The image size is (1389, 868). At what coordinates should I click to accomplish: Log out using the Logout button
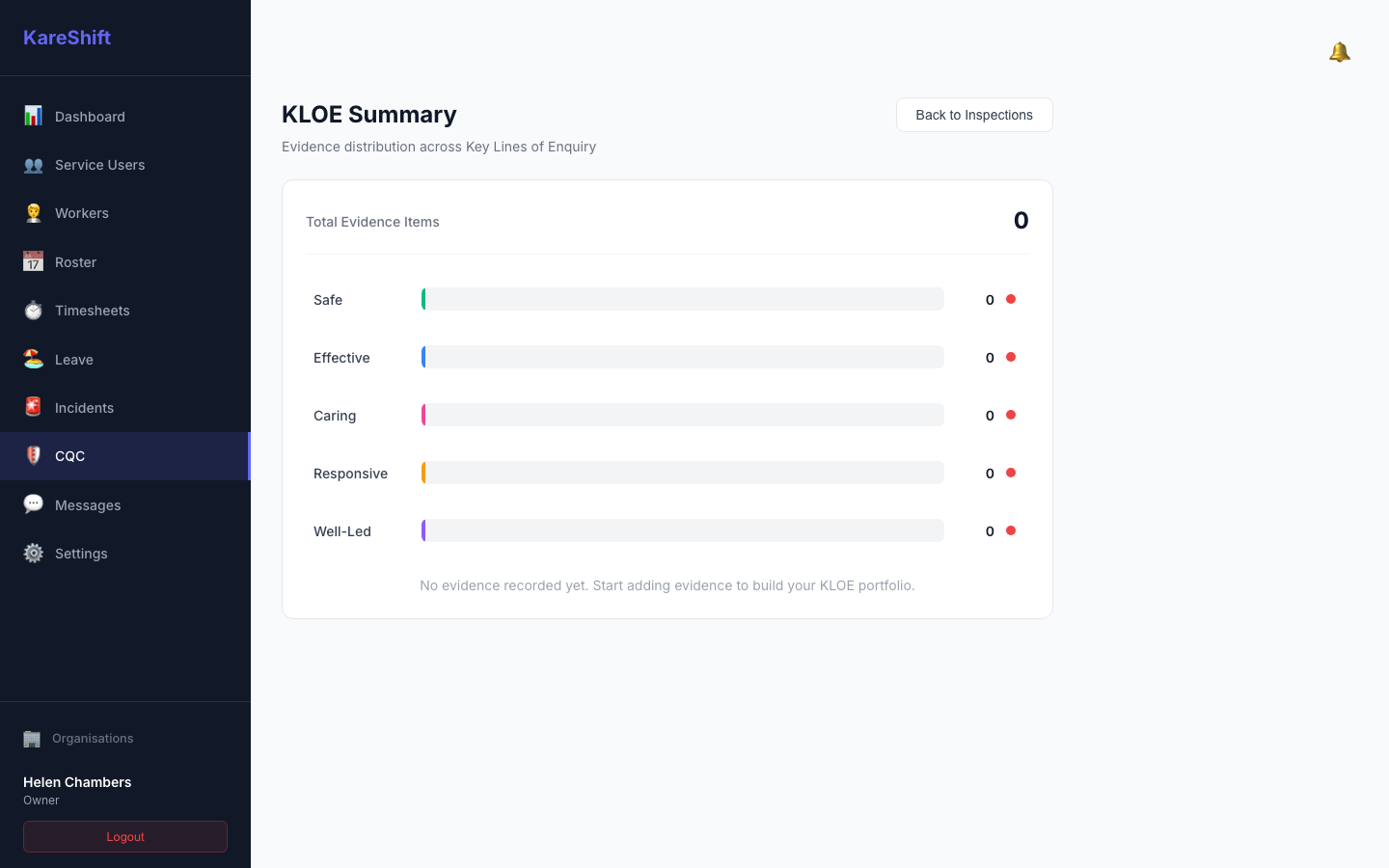coord(125,837)
